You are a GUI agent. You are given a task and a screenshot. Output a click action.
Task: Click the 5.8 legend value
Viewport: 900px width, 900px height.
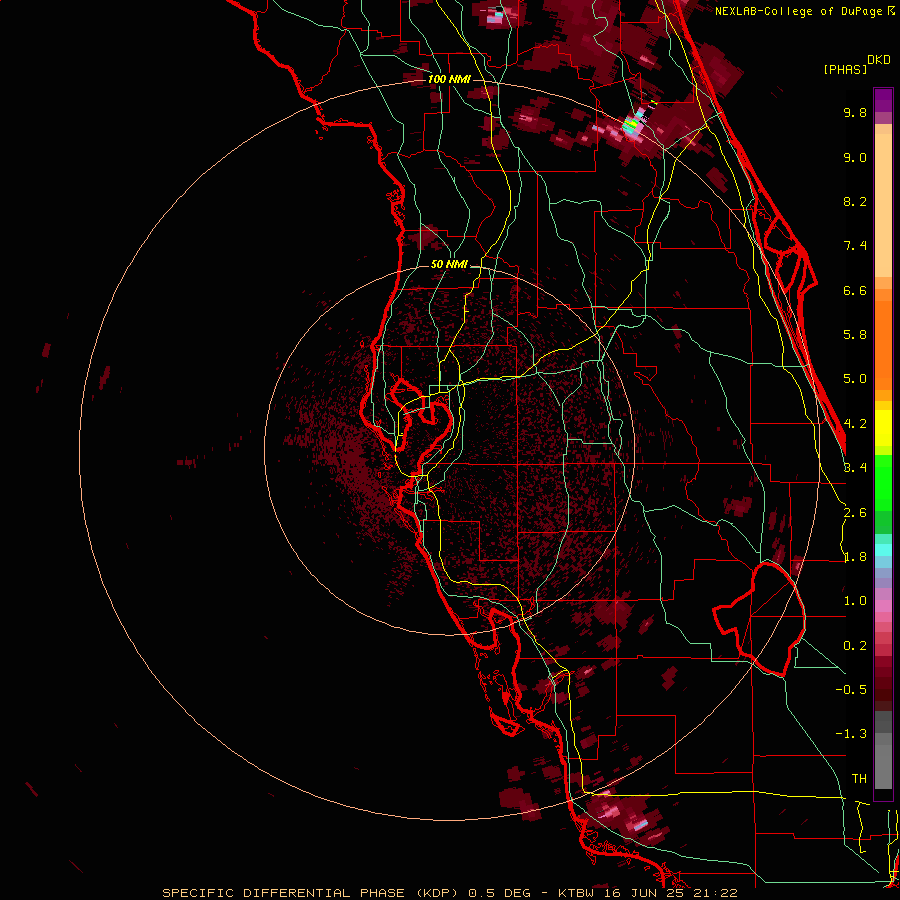(x=855, y=335)
